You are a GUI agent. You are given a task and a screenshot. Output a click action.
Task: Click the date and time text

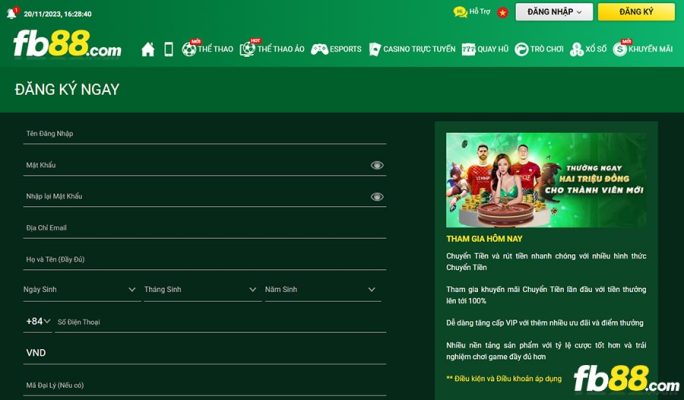(58, 14)
